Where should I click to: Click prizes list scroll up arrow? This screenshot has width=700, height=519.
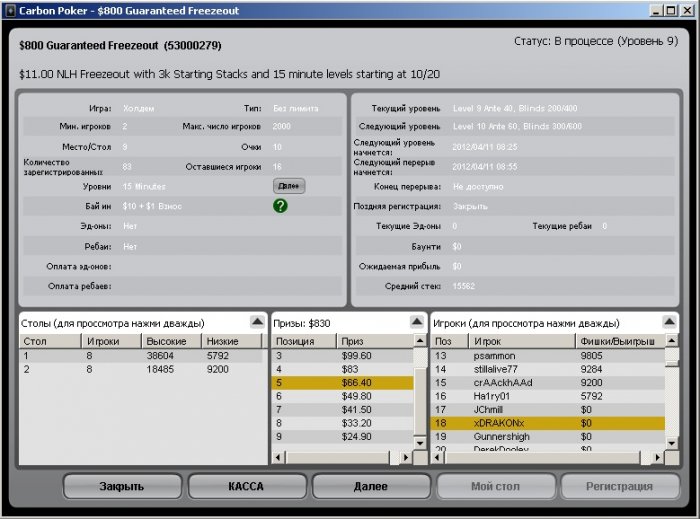pos(420,341)
